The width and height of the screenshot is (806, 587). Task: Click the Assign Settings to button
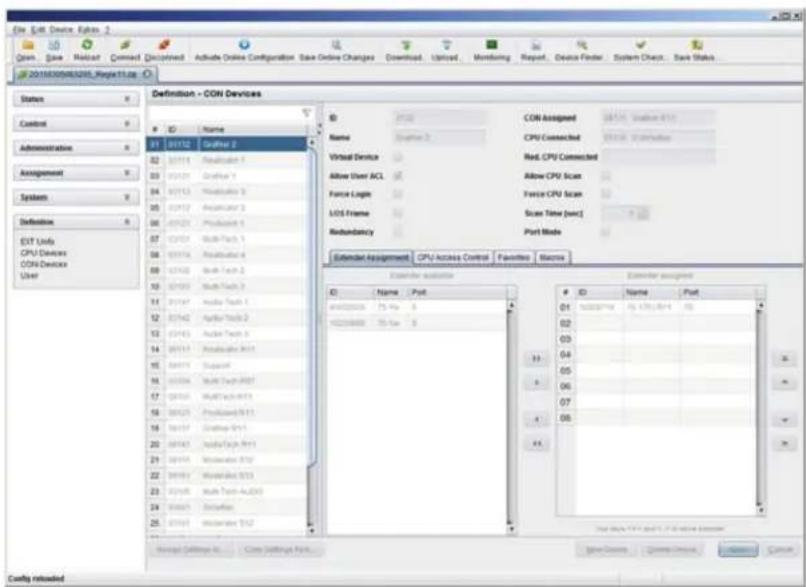click(190, 549)
